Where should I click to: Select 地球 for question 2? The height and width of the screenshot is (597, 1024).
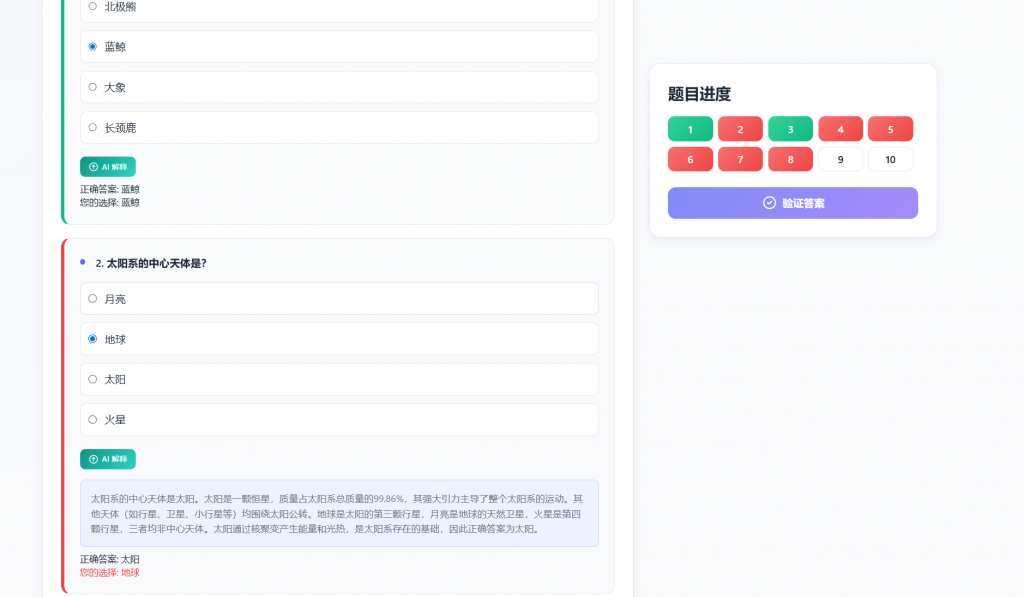pos(339,340)
